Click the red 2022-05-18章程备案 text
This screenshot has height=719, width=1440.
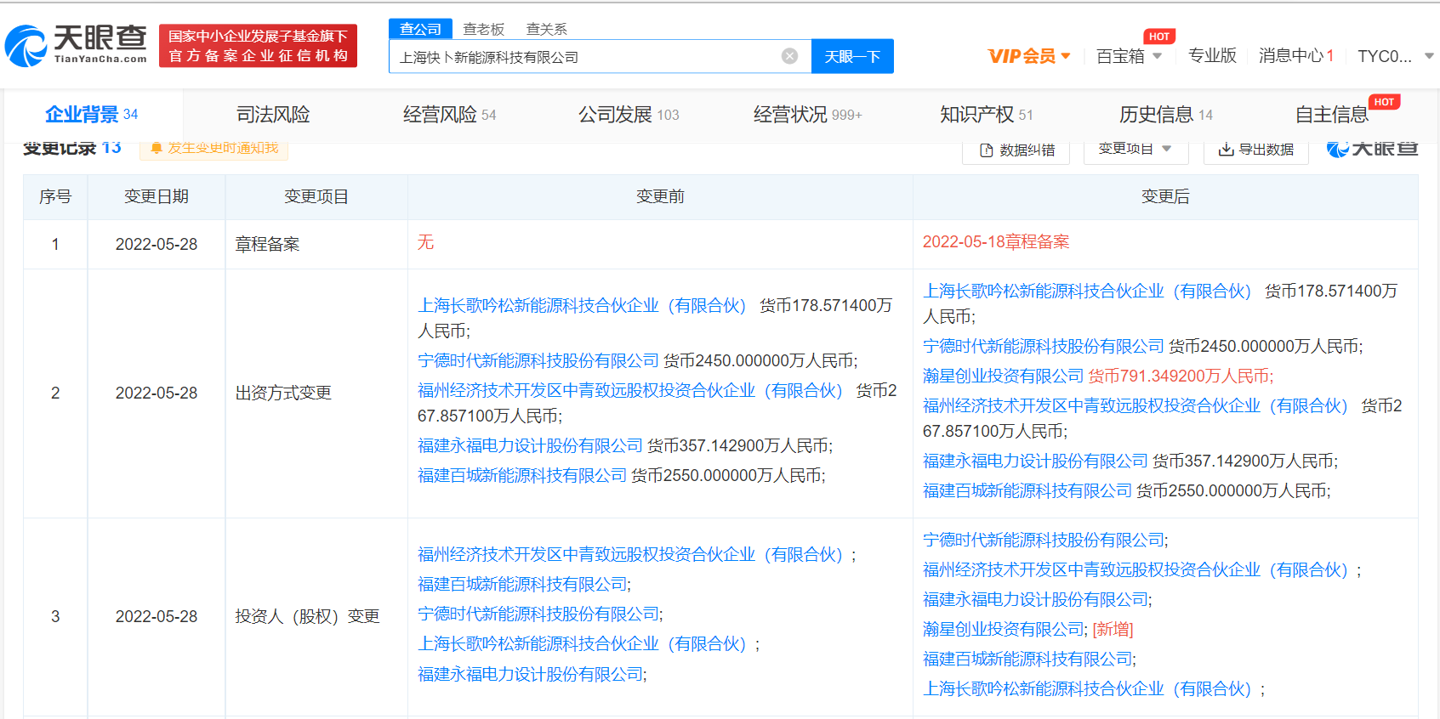pos(996,242)
